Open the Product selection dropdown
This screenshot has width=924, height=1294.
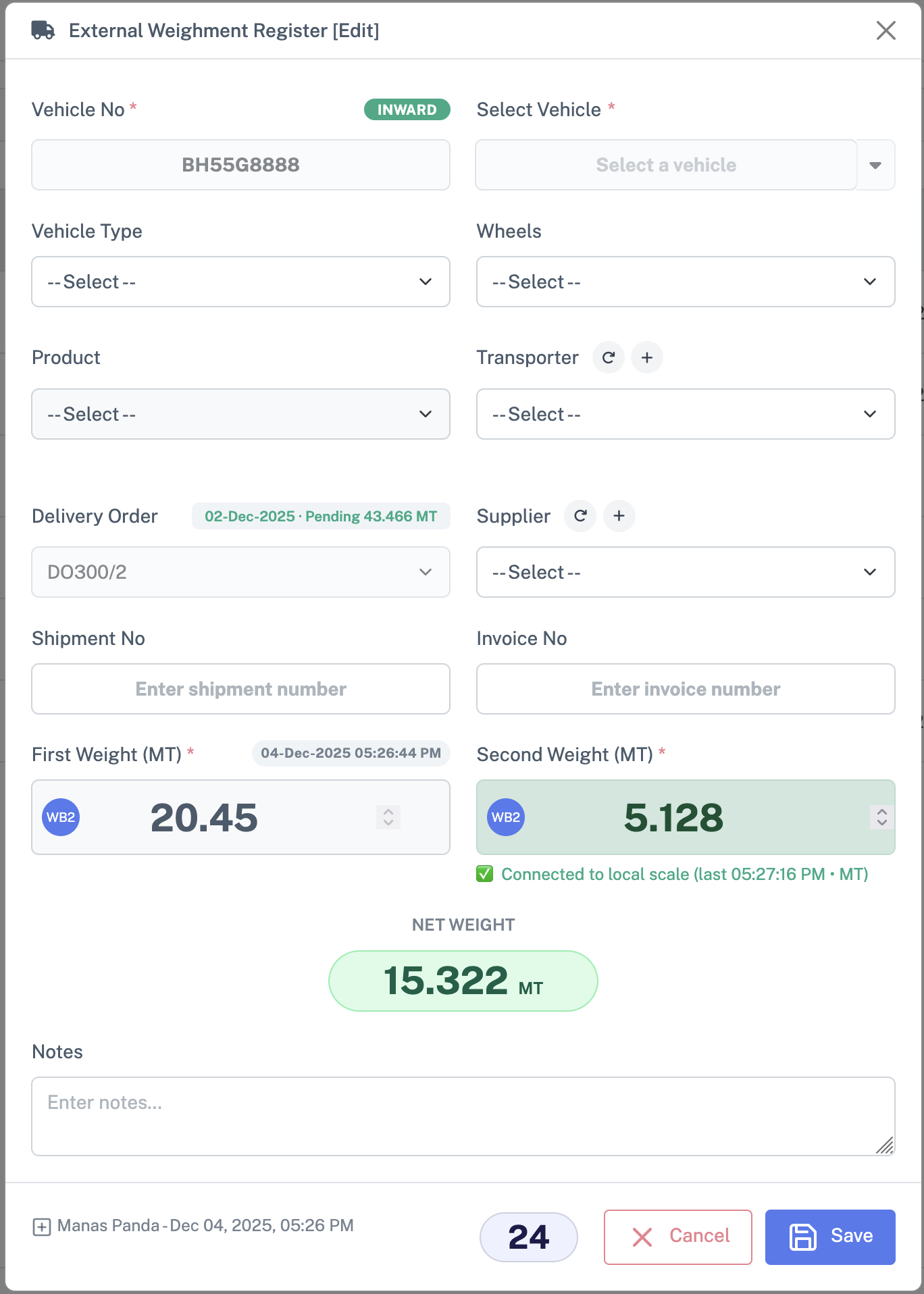tap(240, 414)
